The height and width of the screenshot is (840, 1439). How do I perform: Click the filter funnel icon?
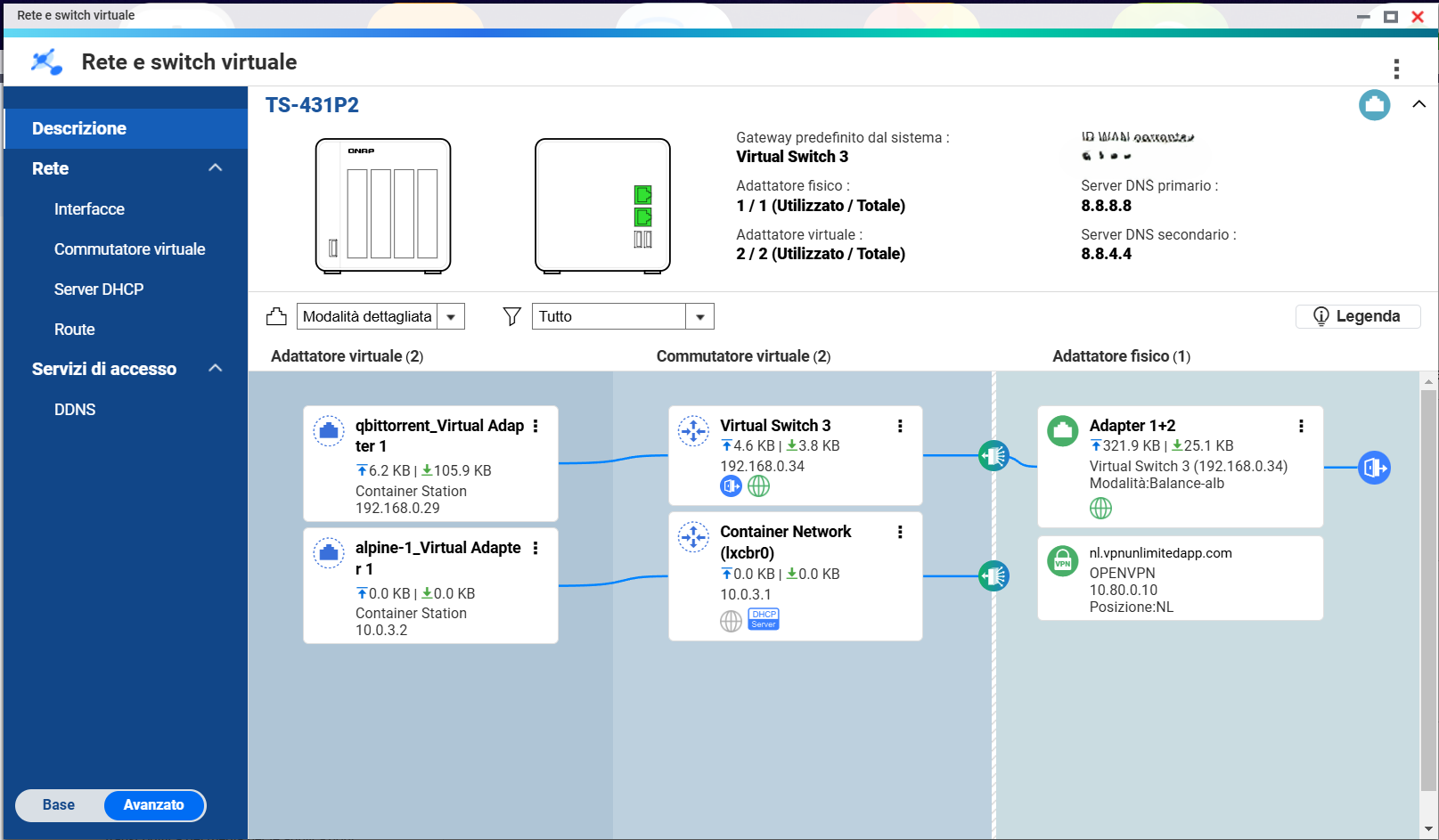pos(511,316)
